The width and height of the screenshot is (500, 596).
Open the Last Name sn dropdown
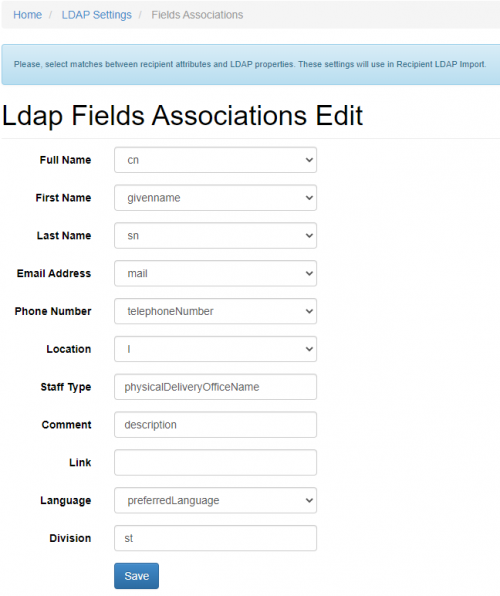click(215, 236)
